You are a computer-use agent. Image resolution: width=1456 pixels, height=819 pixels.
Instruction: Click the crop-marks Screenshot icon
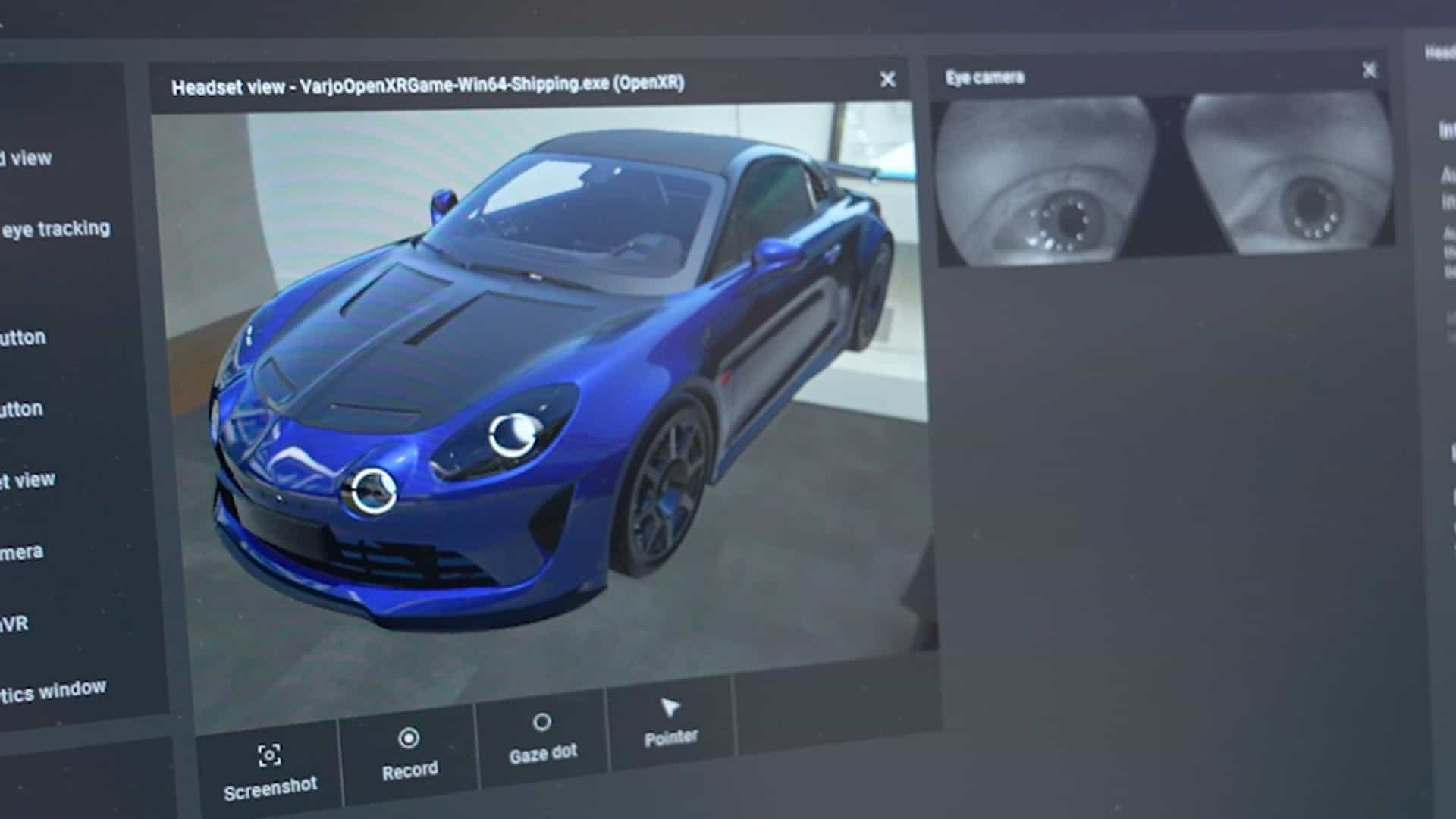pyautogui.click(x=269, y=755)
